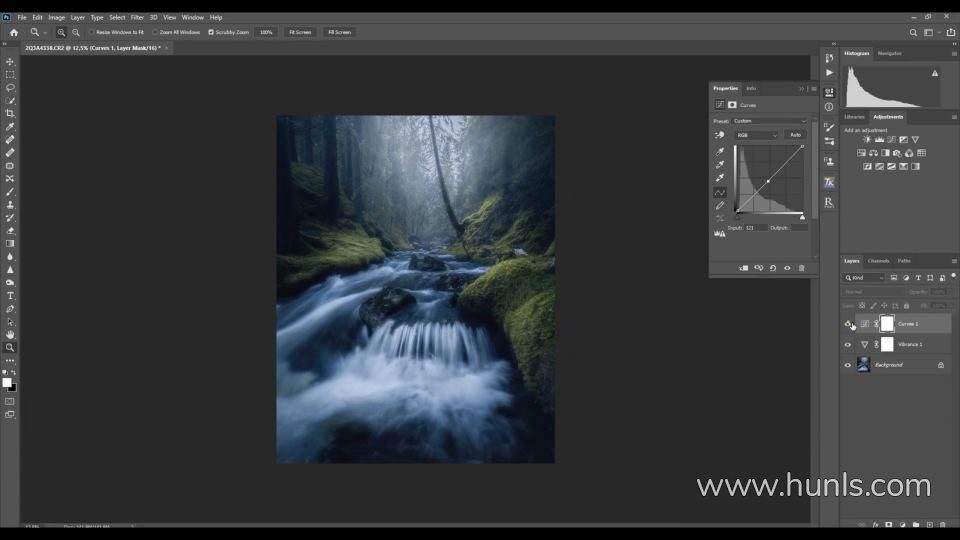Click the Zoom In magnifier icon

click(x=61, y=32)
